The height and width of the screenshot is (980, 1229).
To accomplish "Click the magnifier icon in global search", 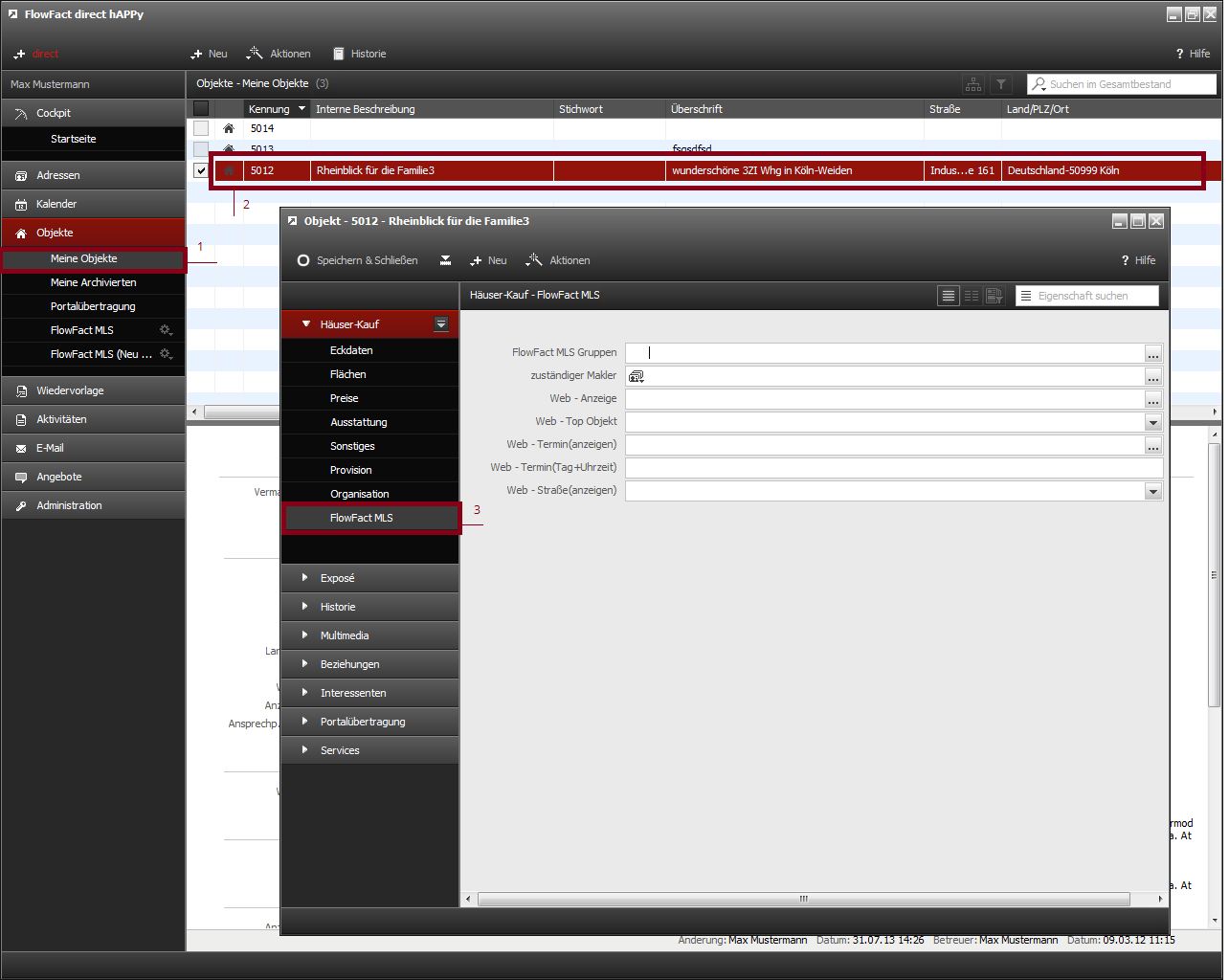I will [x=1039, y=84].
